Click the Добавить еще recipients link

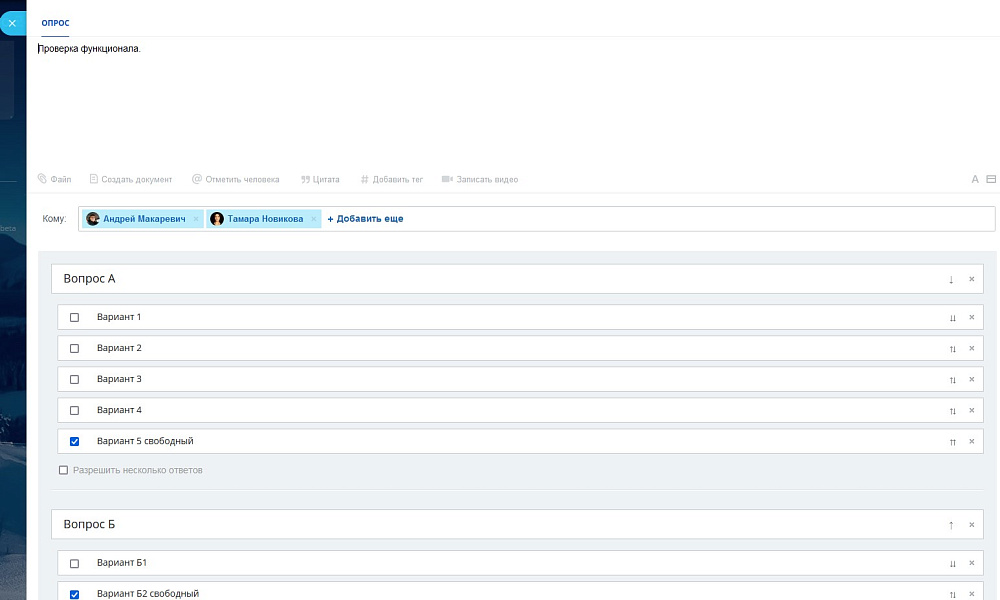click(x=366, y=219)
